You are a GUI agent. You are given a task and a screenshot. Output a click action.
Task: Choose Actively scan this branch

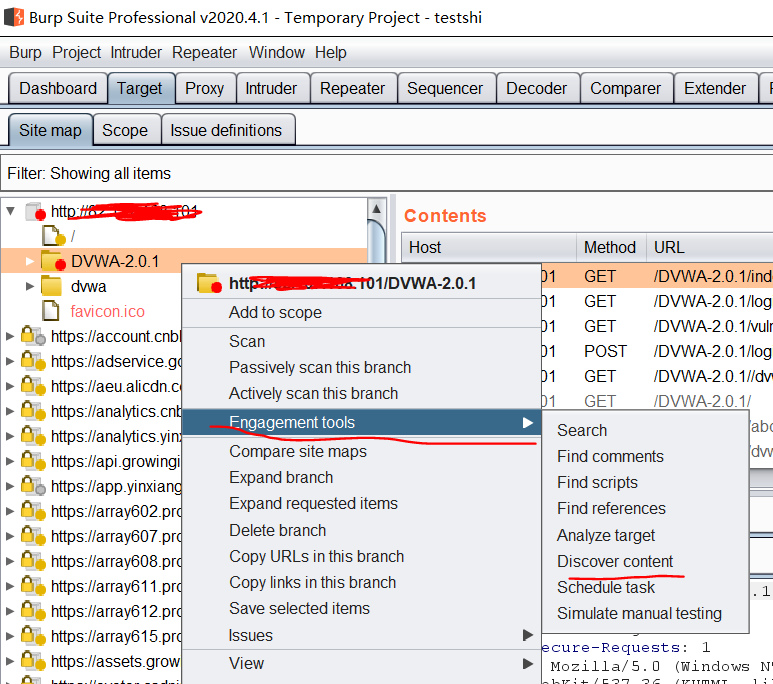coord(361,394)
